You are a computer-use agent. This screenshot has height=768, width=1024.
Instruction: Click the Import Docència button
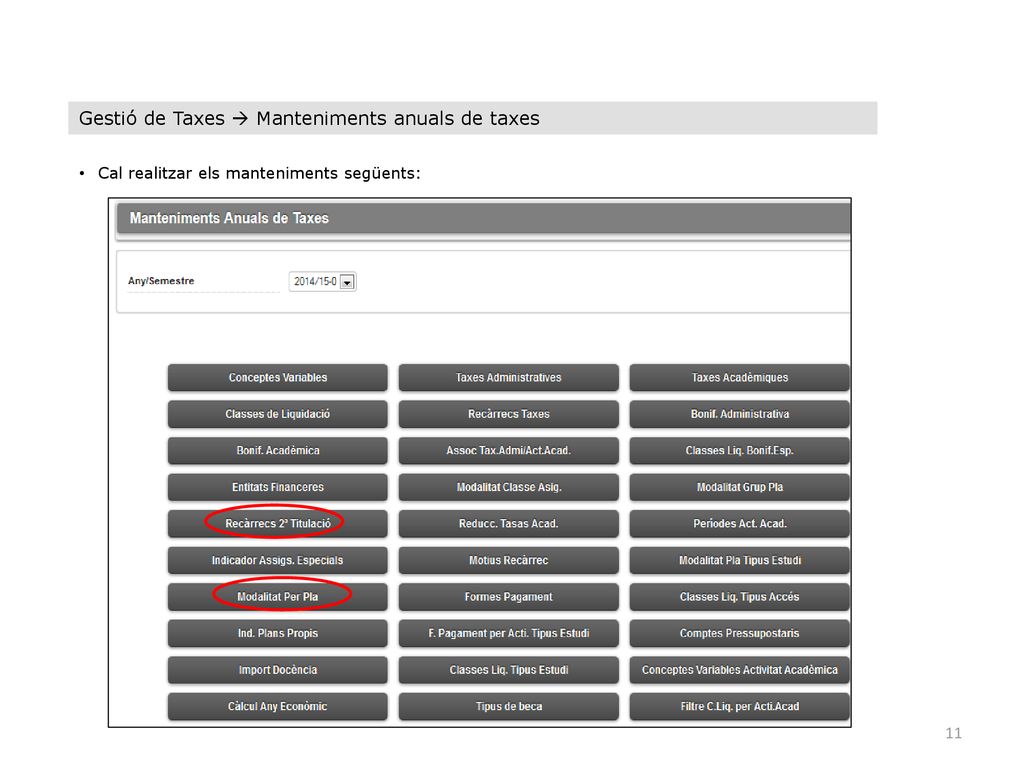click(x=278, y=670)
